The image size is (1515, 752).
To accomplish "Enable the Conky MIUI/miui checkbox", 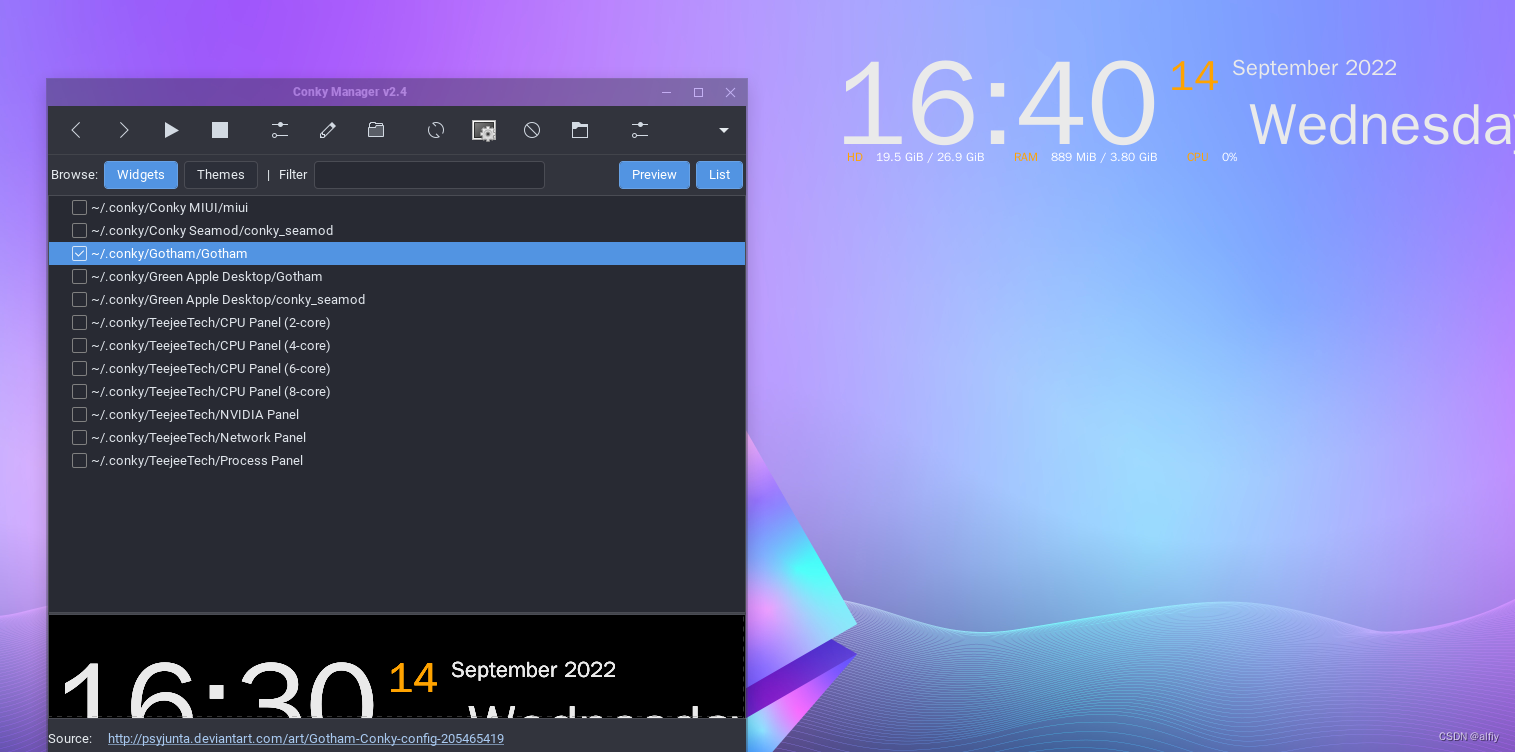I will 79,208.
